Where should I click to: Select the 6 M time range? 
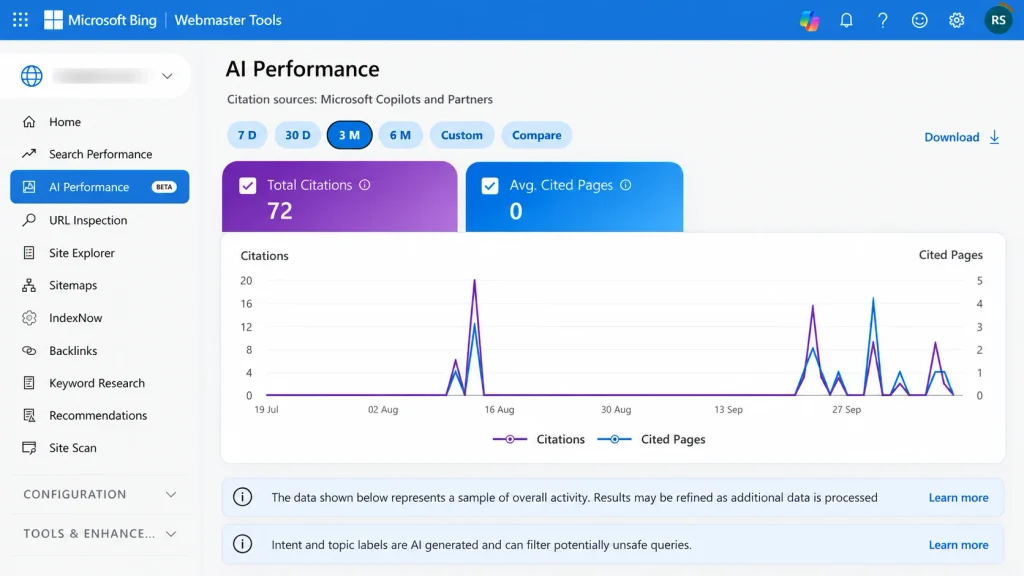400,135
